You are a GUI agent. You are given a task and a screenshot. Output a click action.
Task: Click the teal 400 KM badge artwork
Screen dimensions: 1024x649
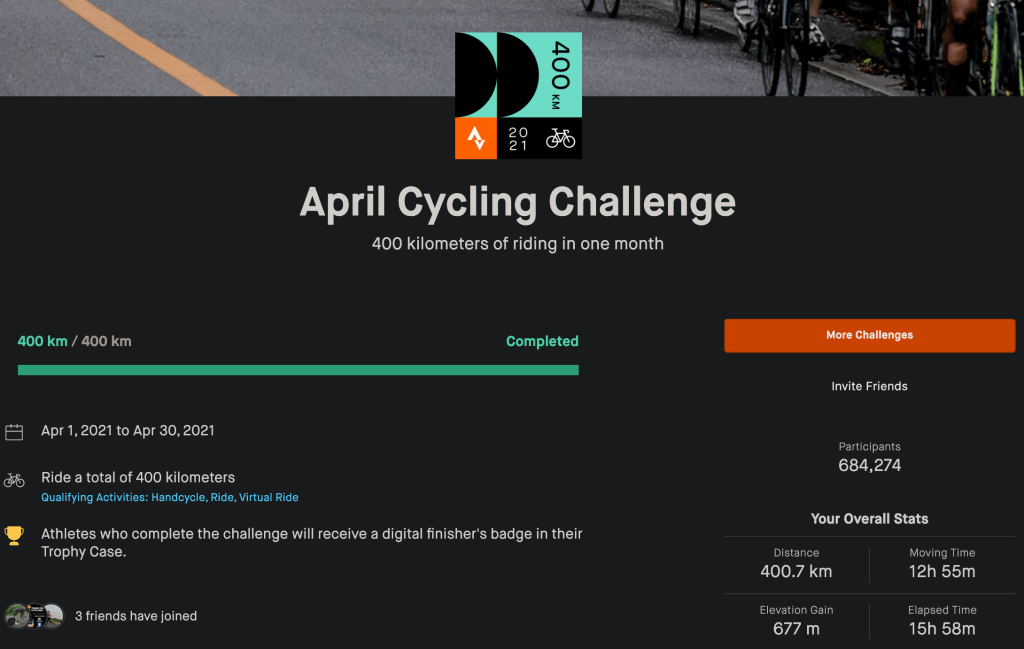tap(518, 76)
